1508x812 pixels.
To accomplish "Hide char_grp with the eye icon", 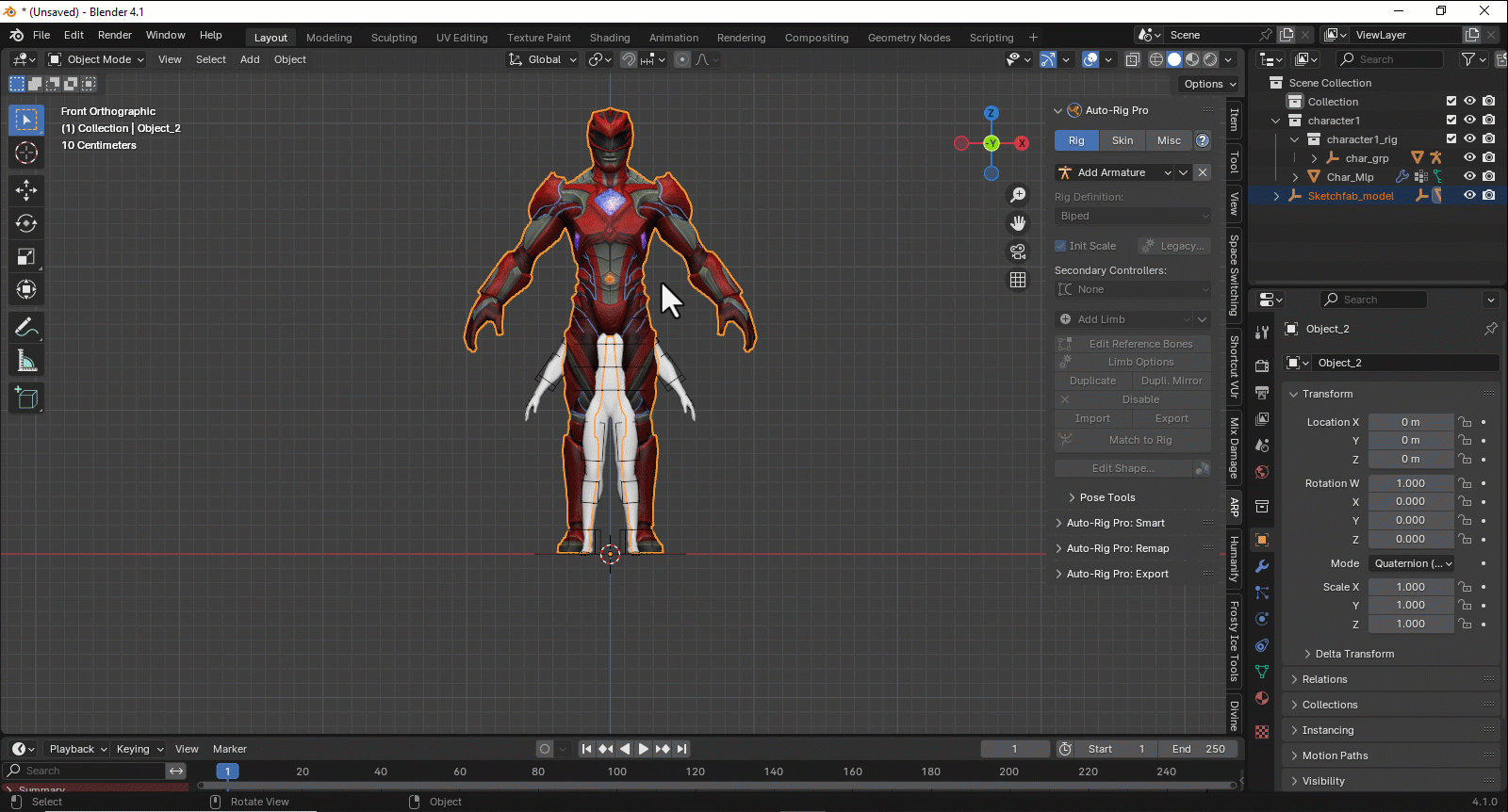I will (x=1469, y=157).
